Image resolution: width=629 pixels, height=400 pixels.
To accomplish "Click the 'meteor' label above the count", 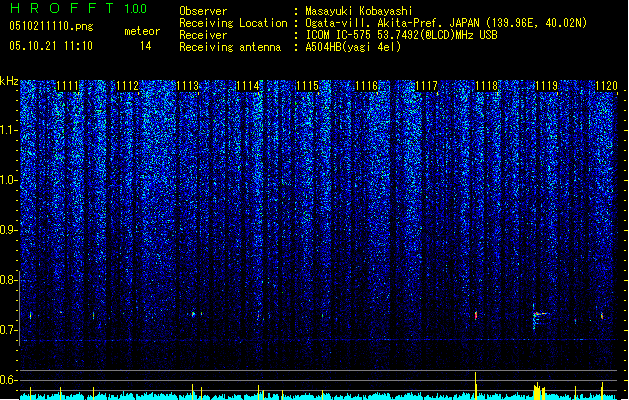I will click(142, 31).
